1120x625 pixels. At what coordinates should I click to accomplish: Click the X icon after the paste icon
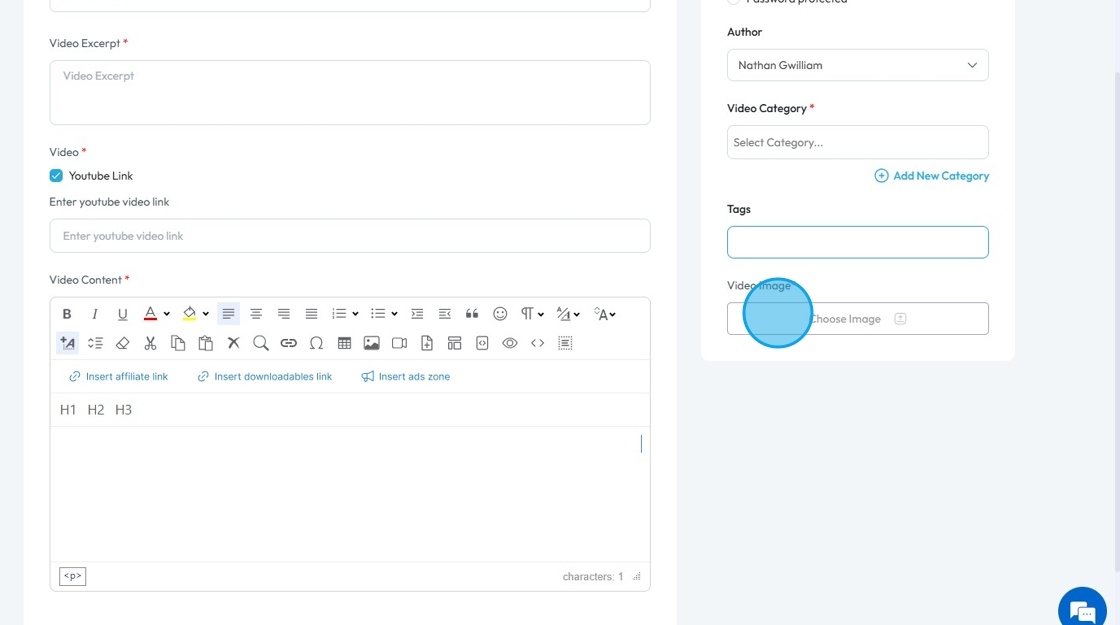(x=234, y=343)
